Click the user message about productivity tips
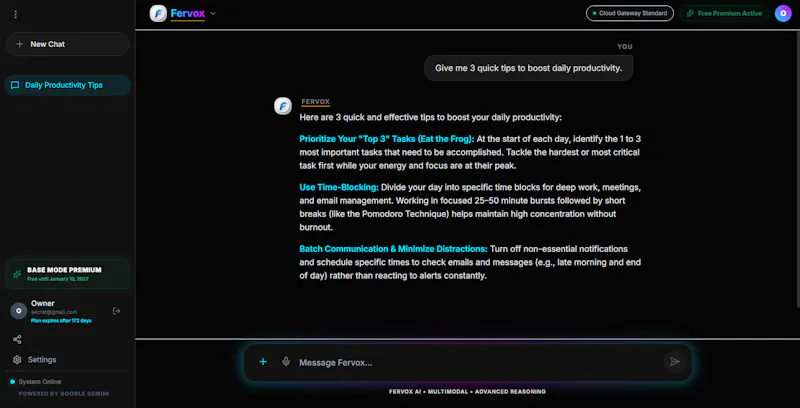 [x=528, y=68]
